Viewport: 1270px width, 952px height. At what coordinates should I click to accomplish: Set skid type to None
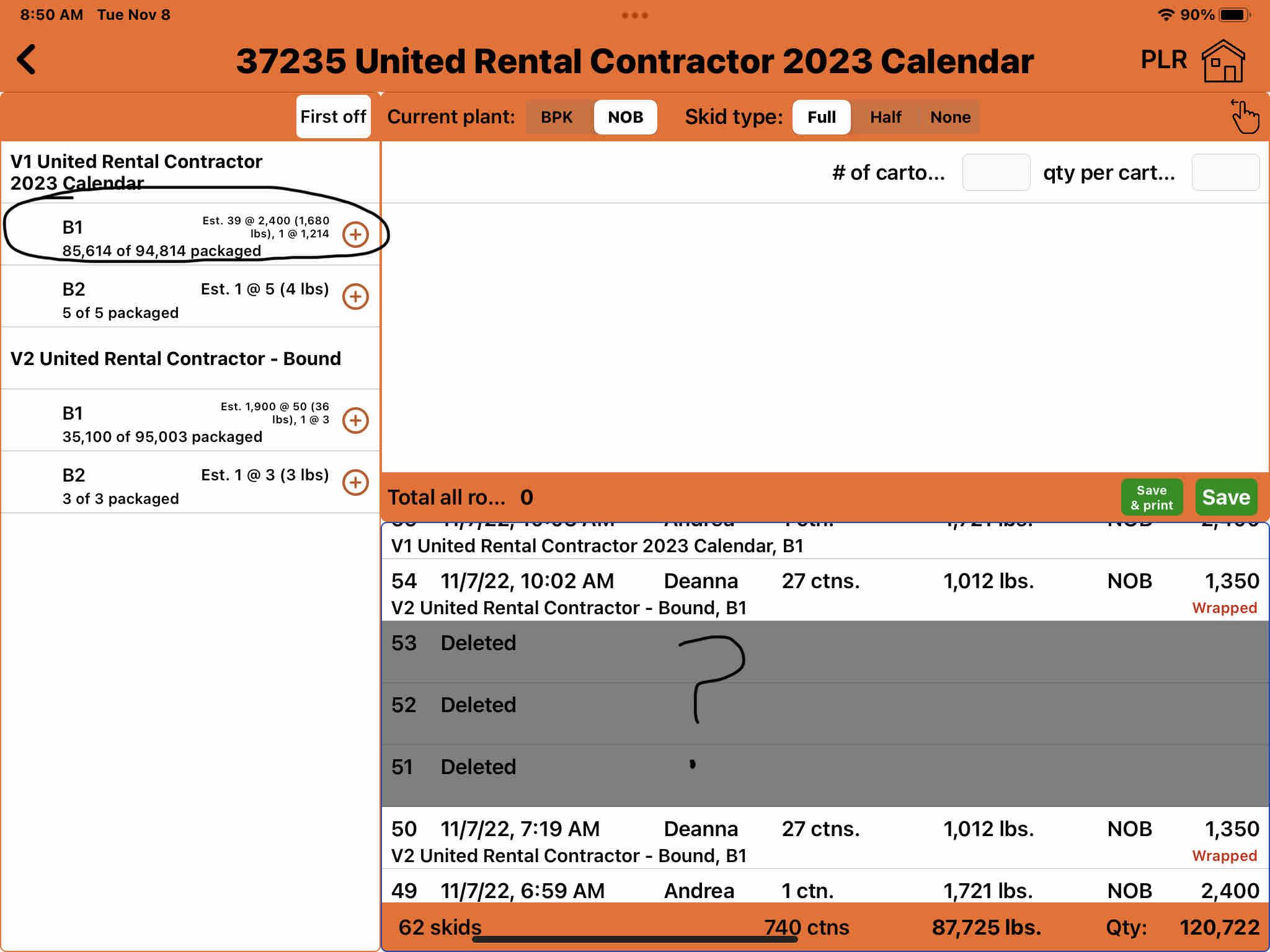[950, 117]
